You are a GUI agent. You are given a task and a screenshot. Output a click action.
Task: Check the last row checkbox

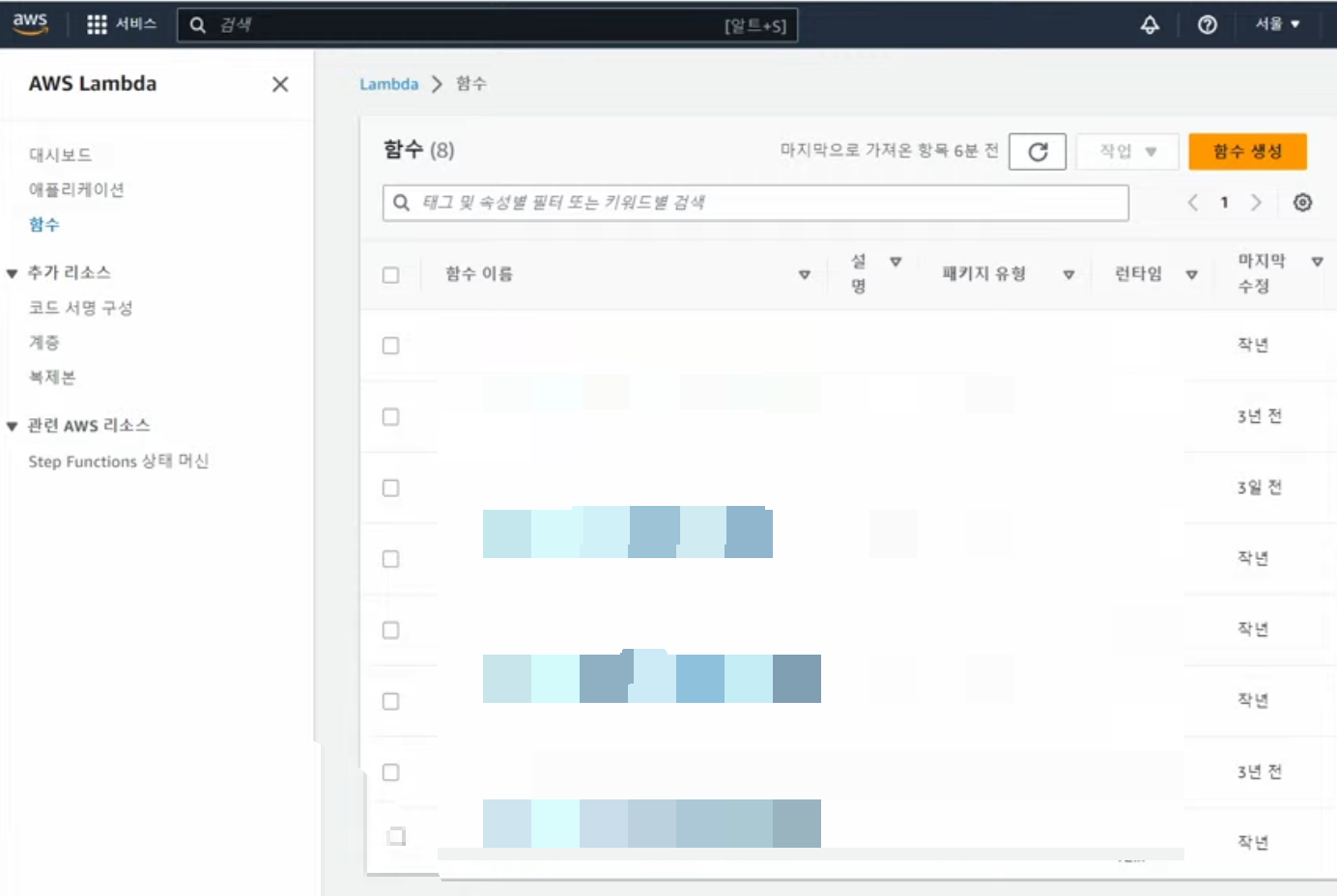click(396, 836)
